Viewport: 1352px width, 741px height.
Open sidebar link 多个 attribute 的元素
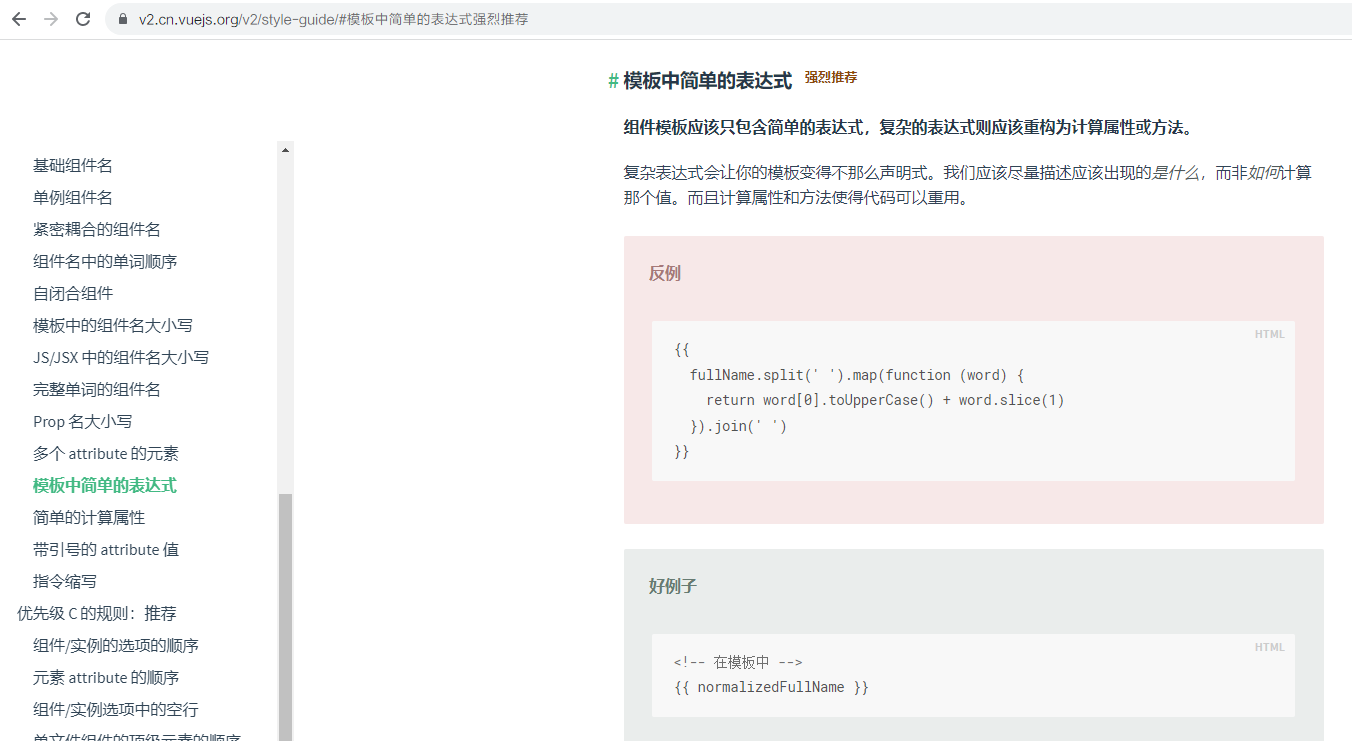coord(106,453)
